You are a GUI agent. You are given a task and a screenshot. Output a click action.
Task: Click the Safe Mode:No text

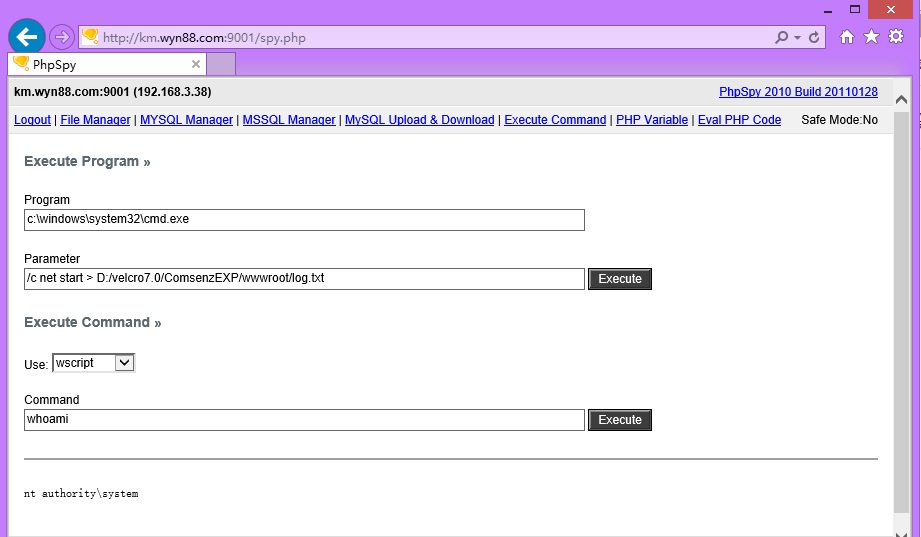click(839, 120)
